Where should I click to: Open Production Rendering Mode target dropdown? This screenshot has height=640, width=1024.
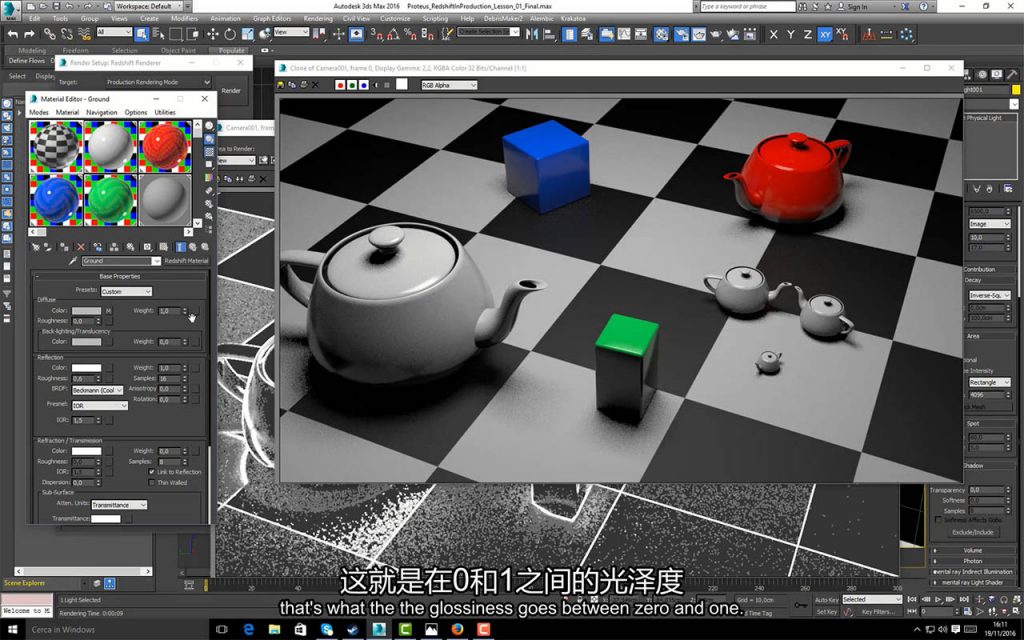click(x=157, y=82)
